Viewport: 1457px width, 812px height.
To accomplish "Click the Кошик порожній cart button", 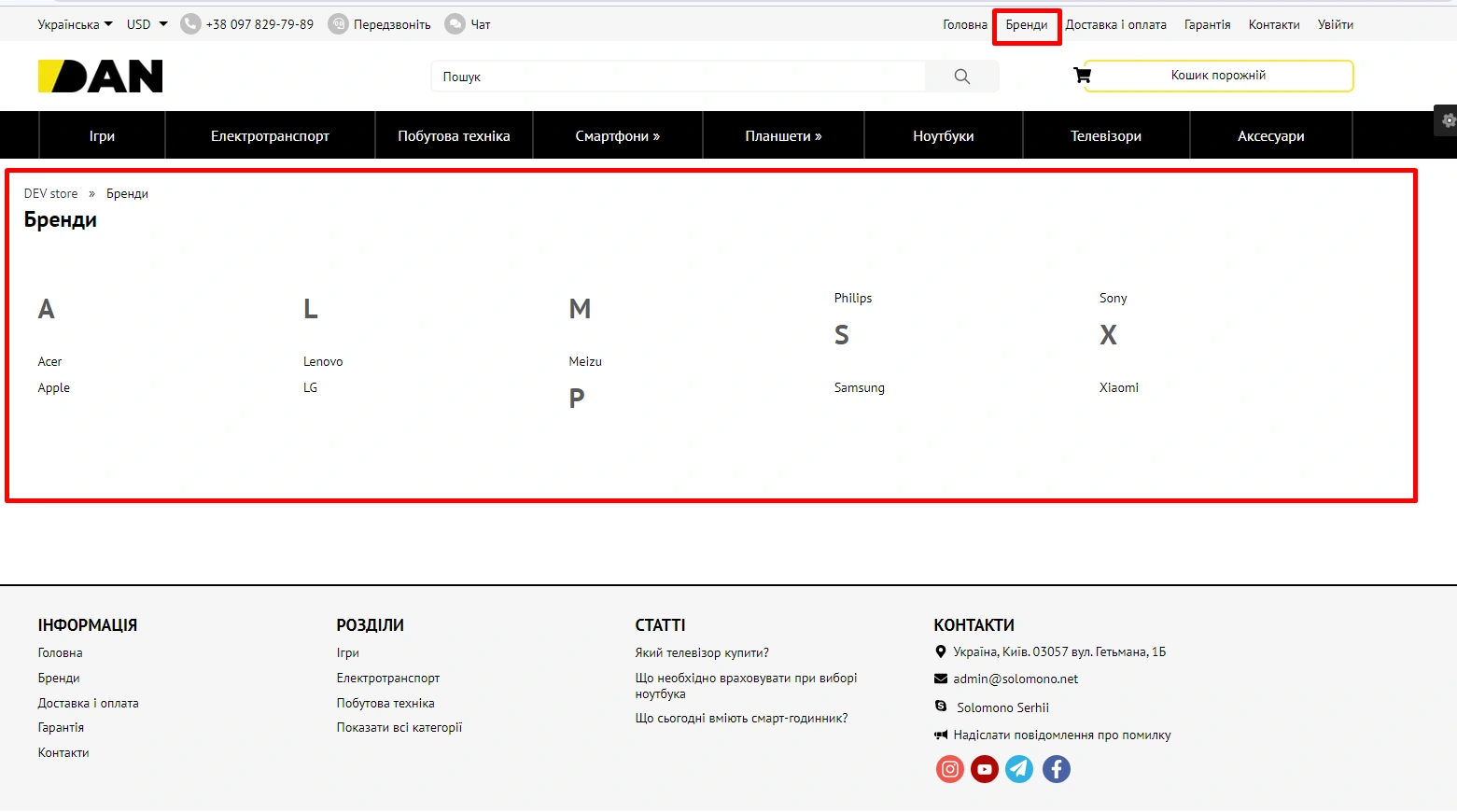I will tap(1218, 76).
